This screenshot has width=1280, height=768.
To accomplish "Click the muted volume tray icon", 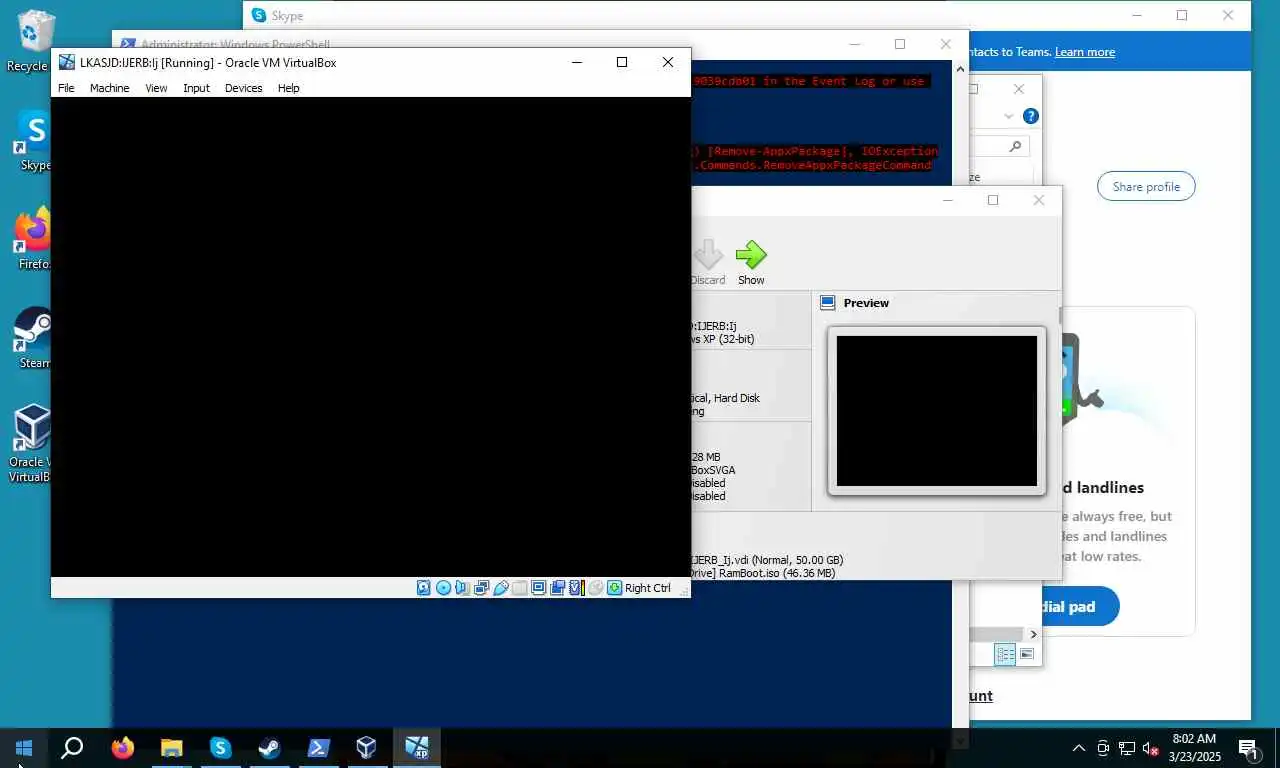I will (1151, 748).
